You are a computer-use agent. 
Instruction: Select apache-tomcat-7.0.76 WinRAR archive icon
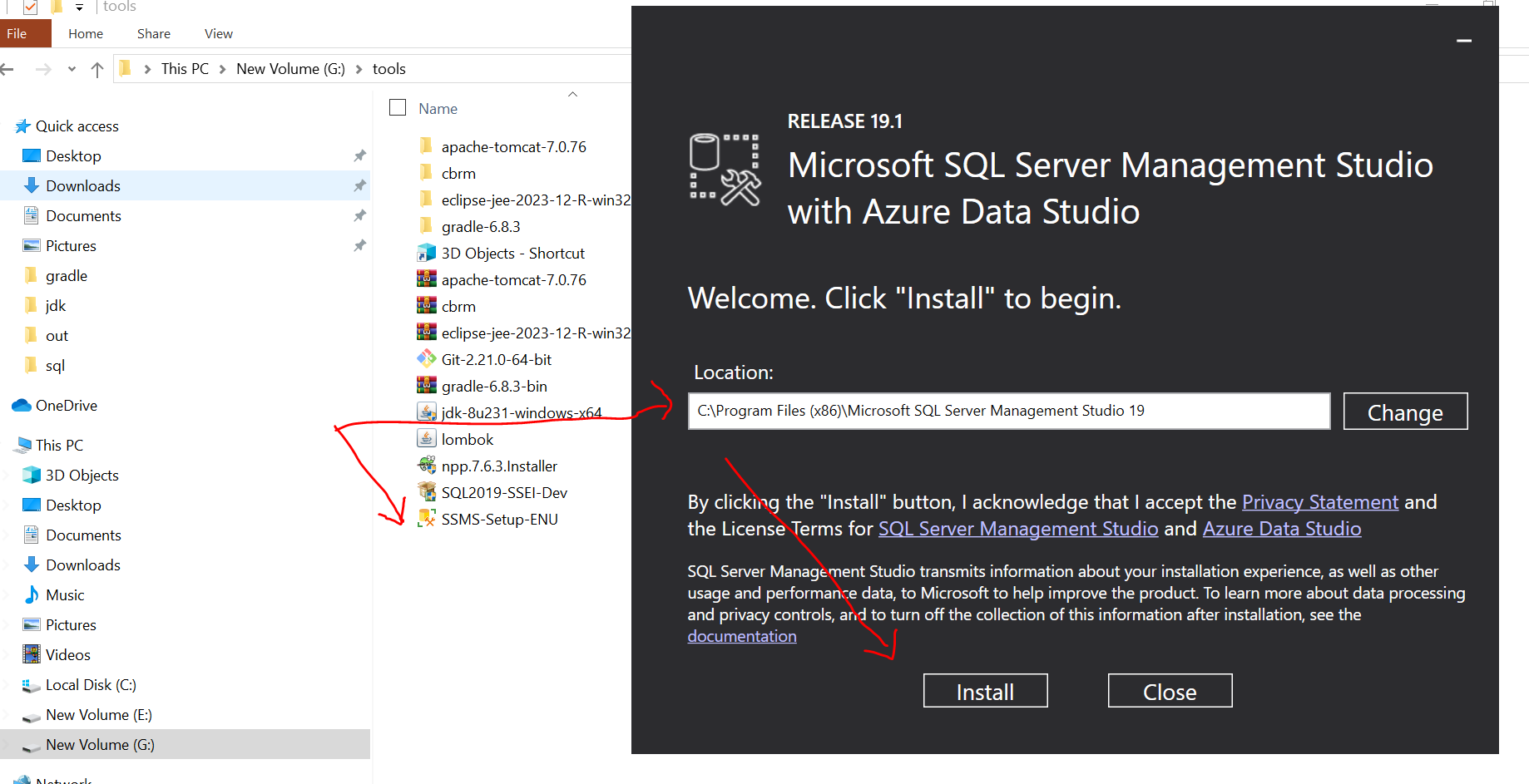coord(427,279)
